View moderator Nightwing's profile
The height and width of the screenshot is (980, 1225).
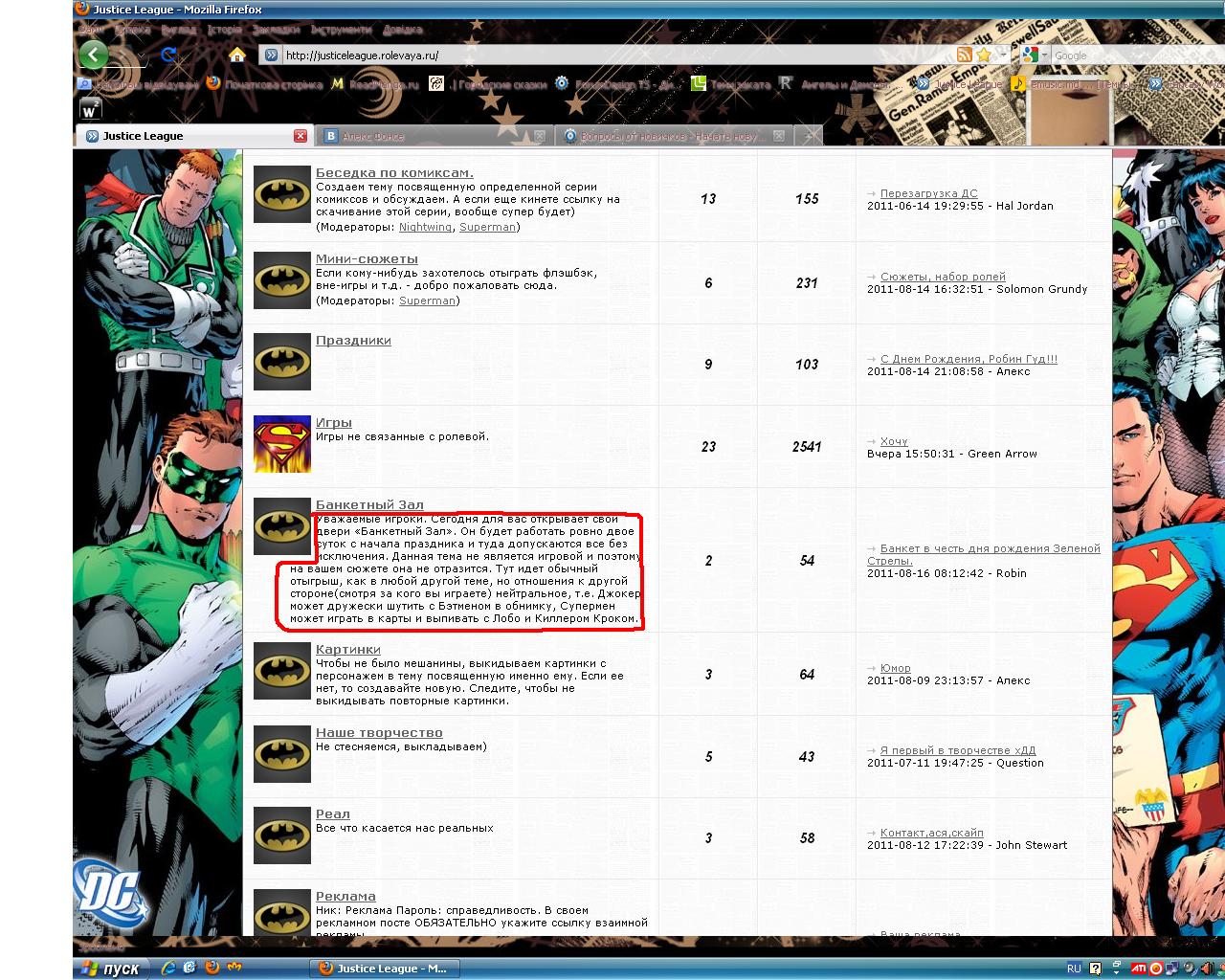pos(425,228)
